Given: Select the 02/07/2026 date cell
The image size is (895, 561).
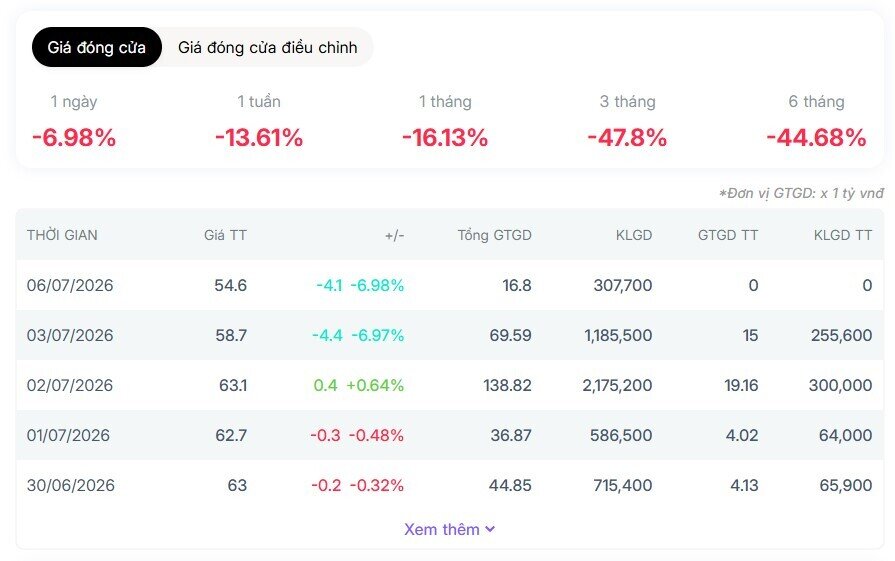Looking at the screenshot, I should 70,385.
